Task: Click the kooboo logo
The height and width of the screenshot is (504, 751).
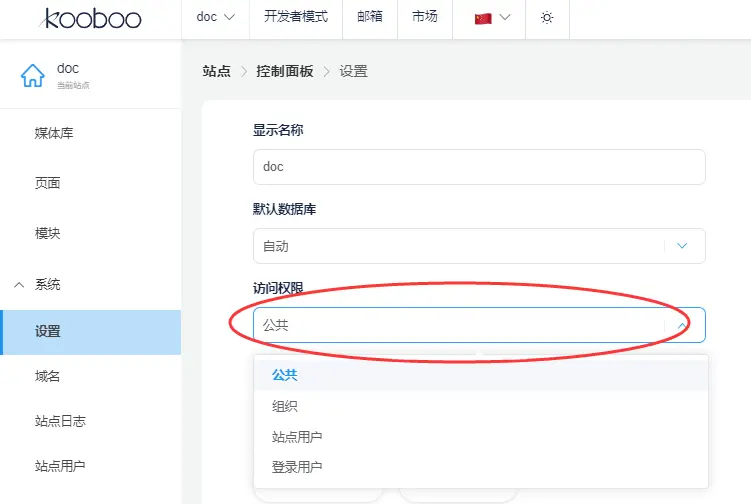Action: tap(93, 18)
